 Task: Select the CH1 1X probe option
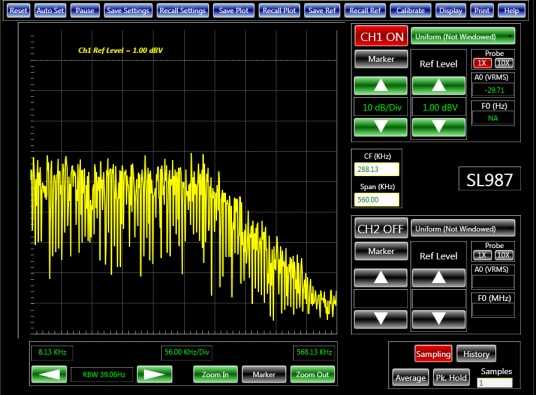pos(482,63)
